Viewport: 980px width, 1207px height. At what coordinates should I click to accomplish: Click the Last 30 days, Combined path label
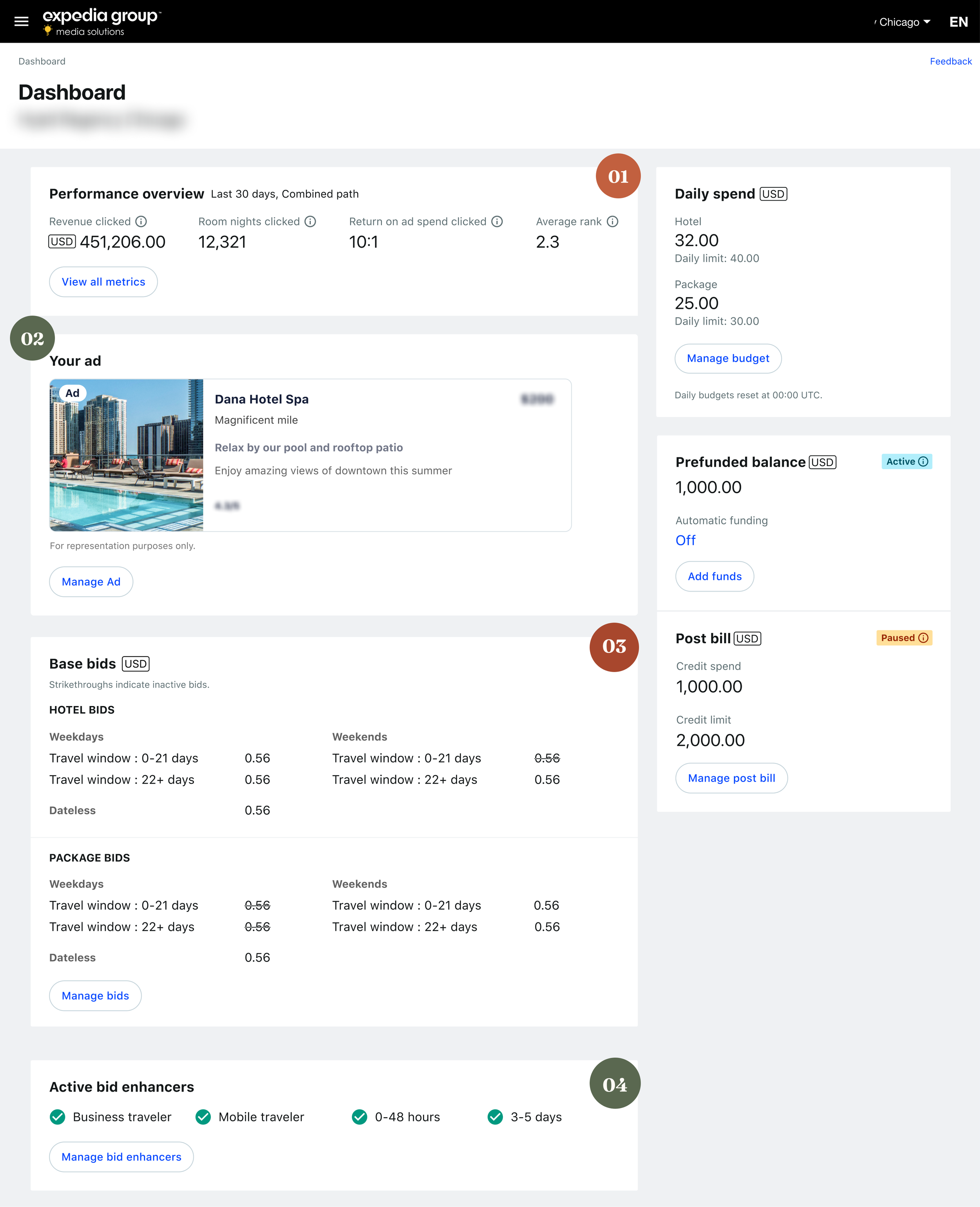pos(285,194)
